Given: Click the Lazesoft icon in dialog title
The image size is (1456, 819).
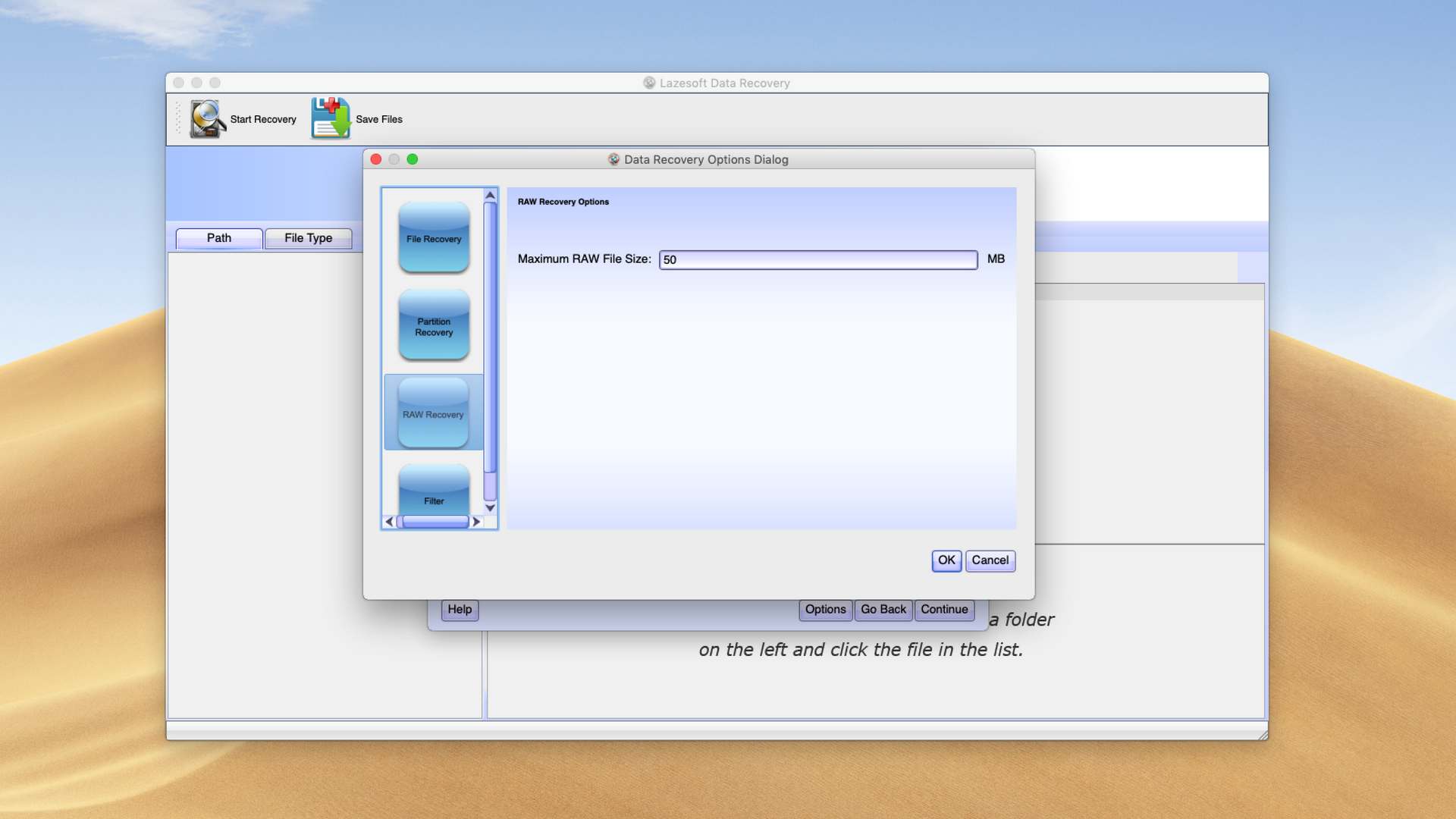Looking at the screenshot, I should pyautogui.click(x=613, y=159).
